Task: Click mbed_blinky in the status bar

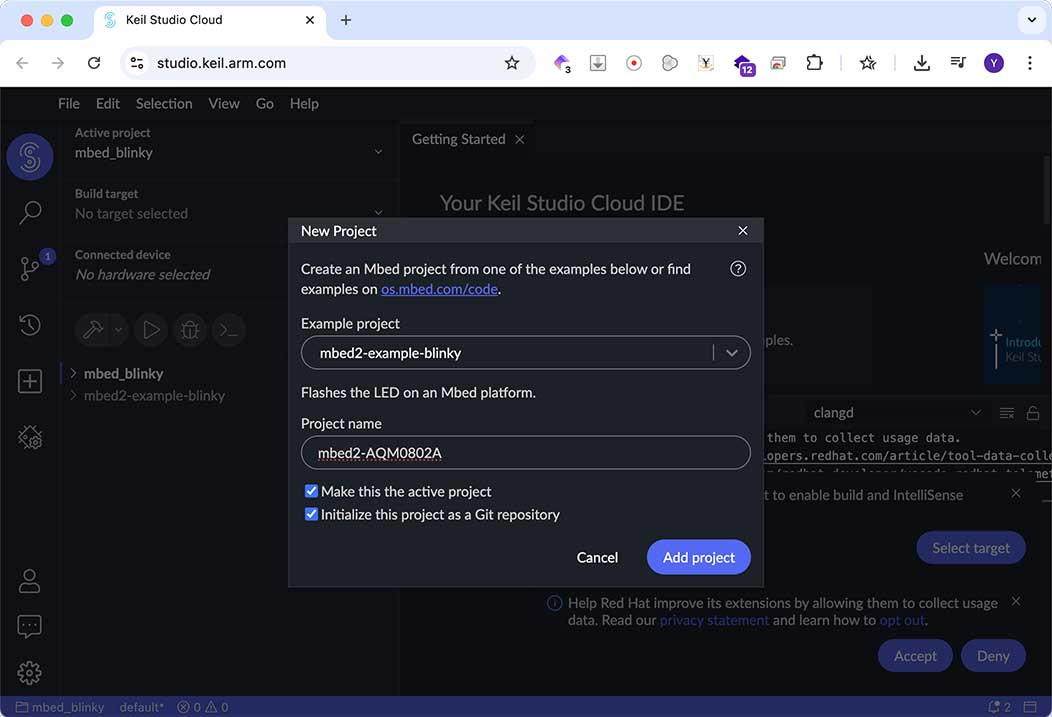Action: [x=60, y=707]
